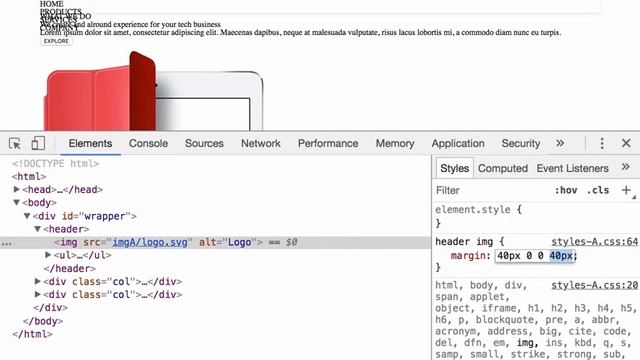Select the Event Listeners sub-tab
640x360 pixels.
(572, 168)
